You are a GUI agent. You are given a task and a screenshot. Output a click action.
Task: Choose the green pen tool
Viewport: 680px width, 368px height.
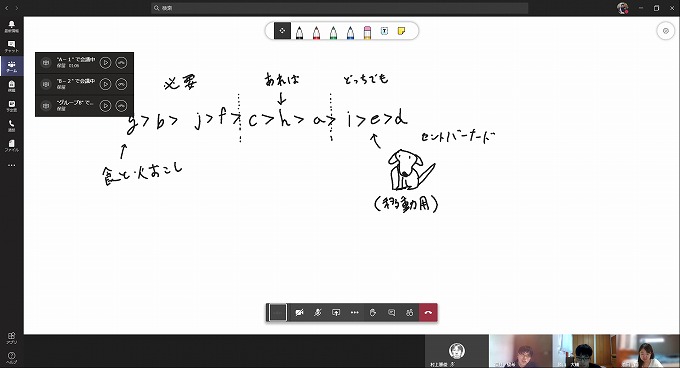coord(333,32)
